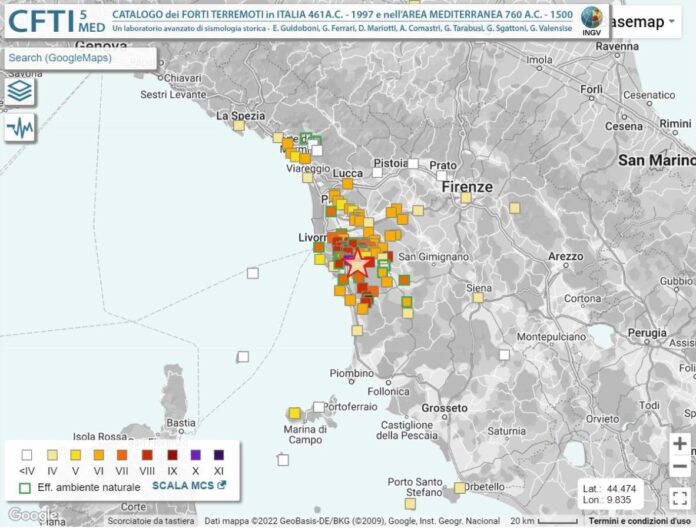Select the intensity XI dark purple swatch
The width and height of the screenshot is (696, 528).
coord(218,455)
